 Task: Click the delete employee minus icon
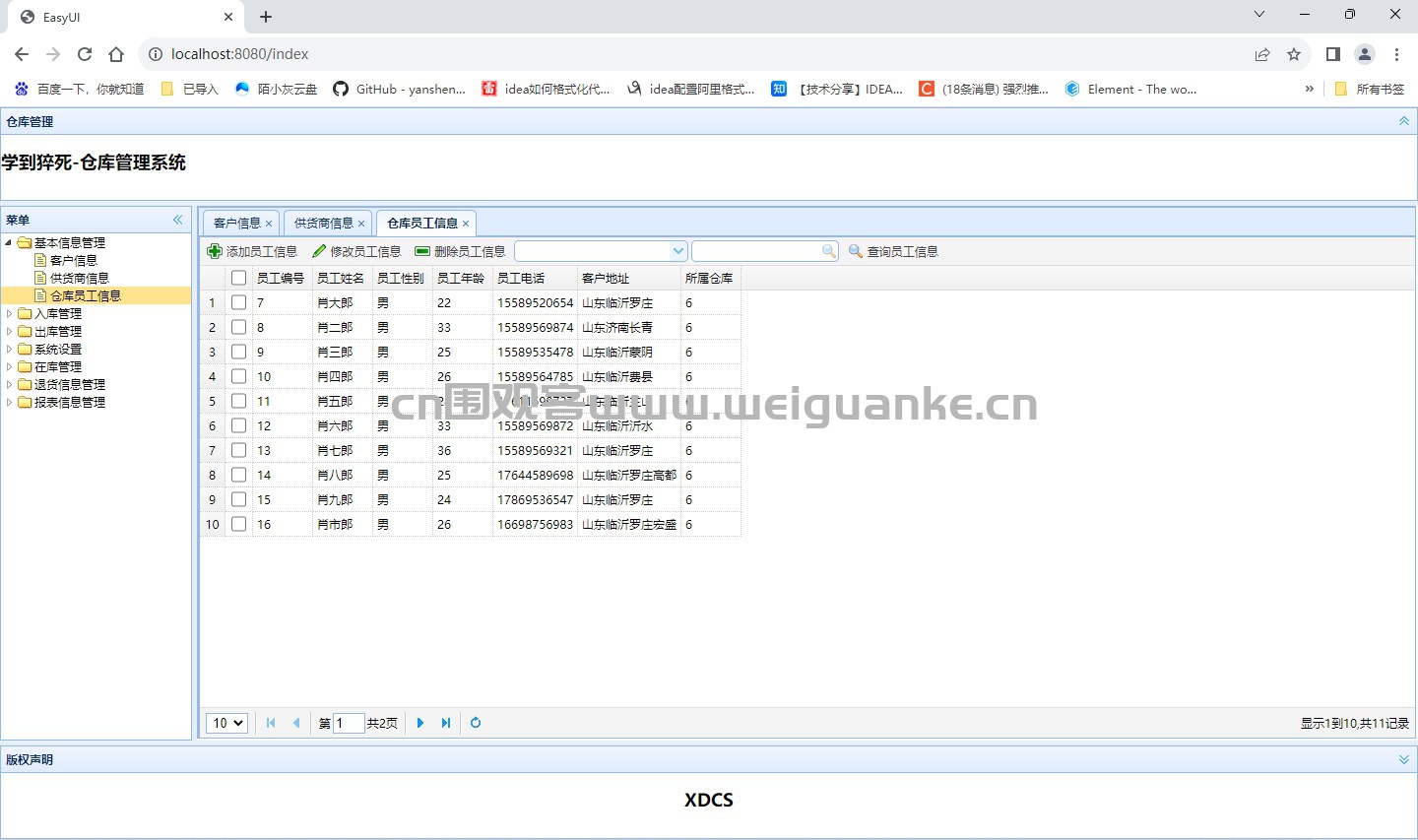[422, 251]
